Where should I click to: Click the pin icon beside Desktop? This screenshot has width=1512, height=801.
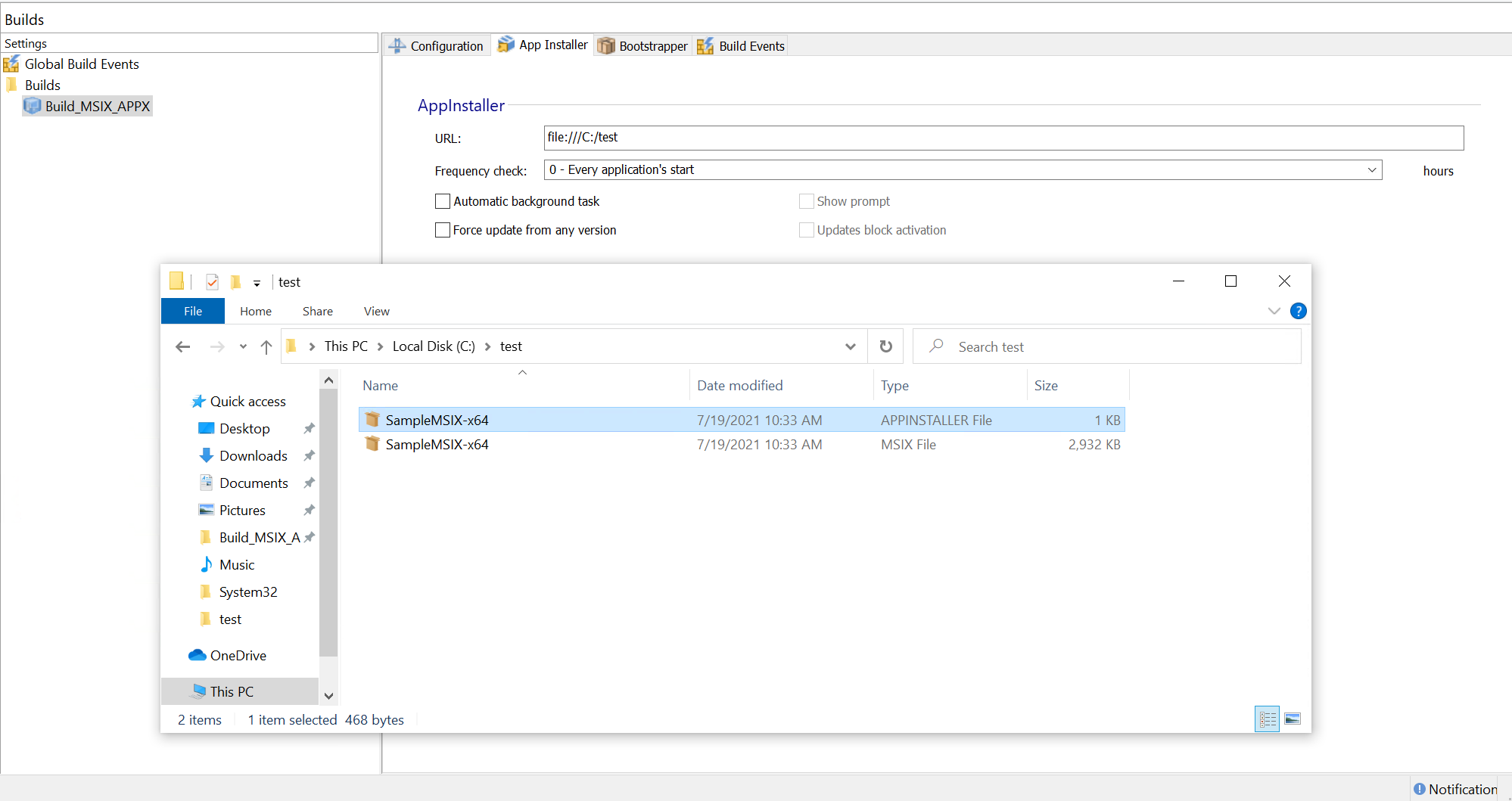tap(309, 429)
